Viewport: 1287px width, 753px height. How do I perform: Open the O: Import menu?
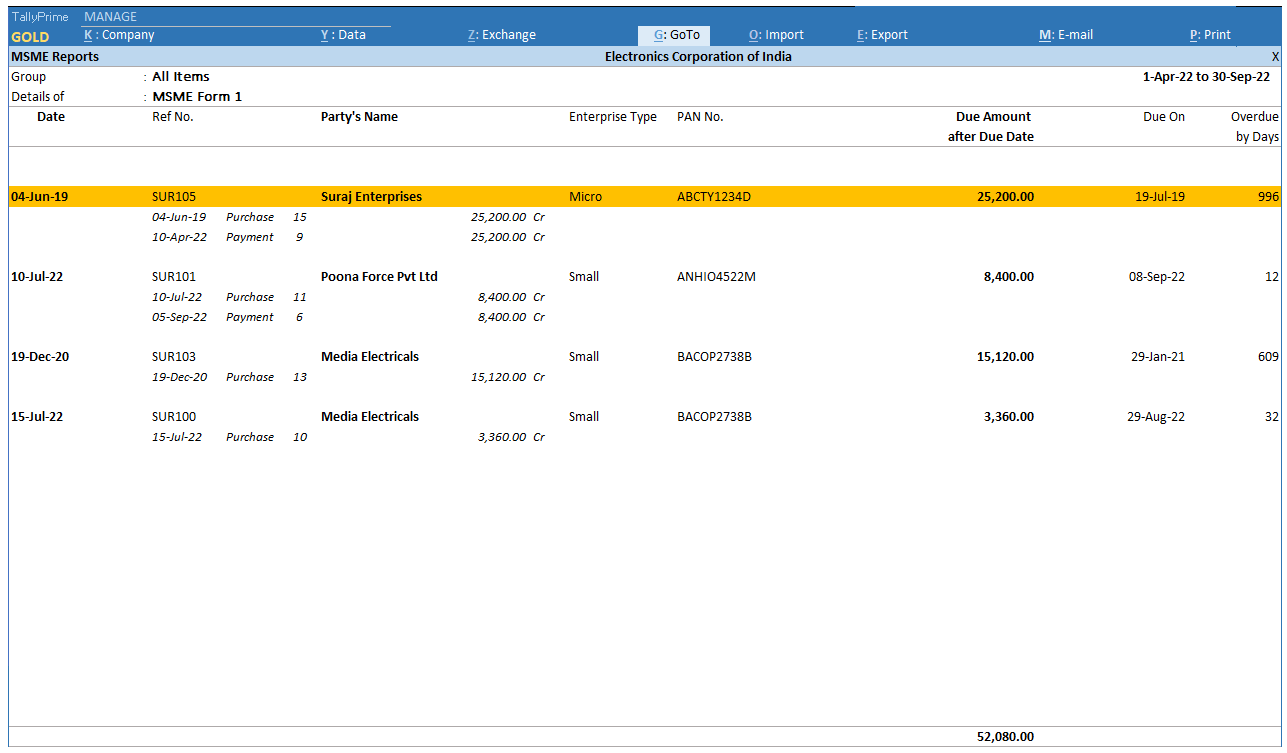click(x=776, y=35)
